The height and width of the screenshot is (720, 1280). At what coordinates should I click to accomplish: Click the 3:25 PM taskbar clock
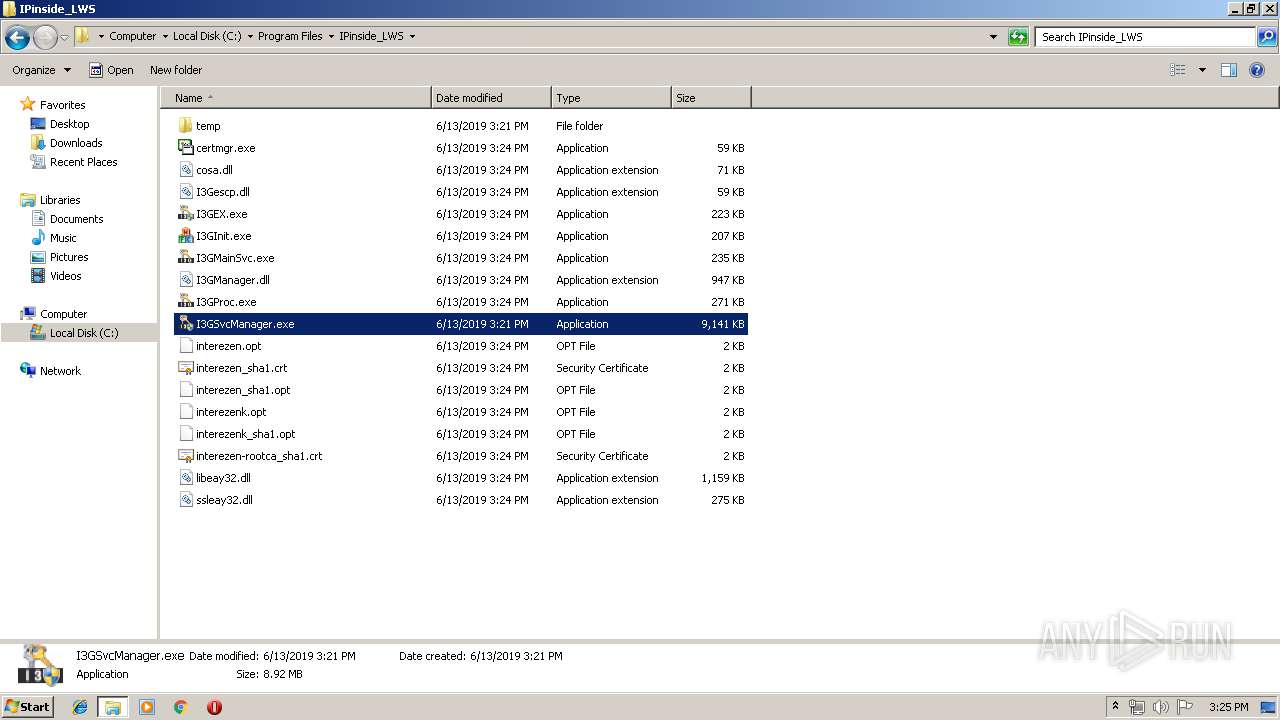click(1228, 707)
